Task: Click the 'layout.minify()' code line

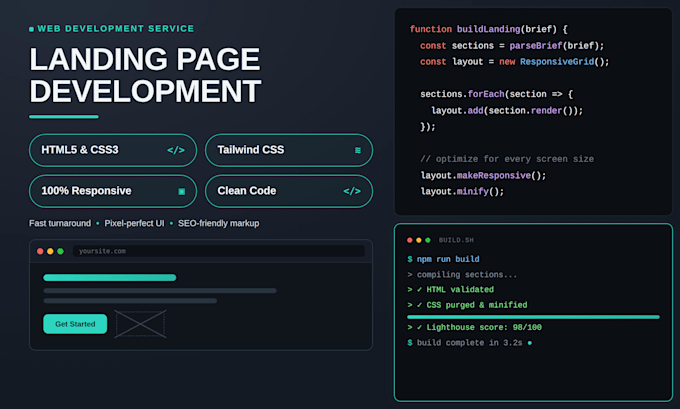Action: point(462,191)
